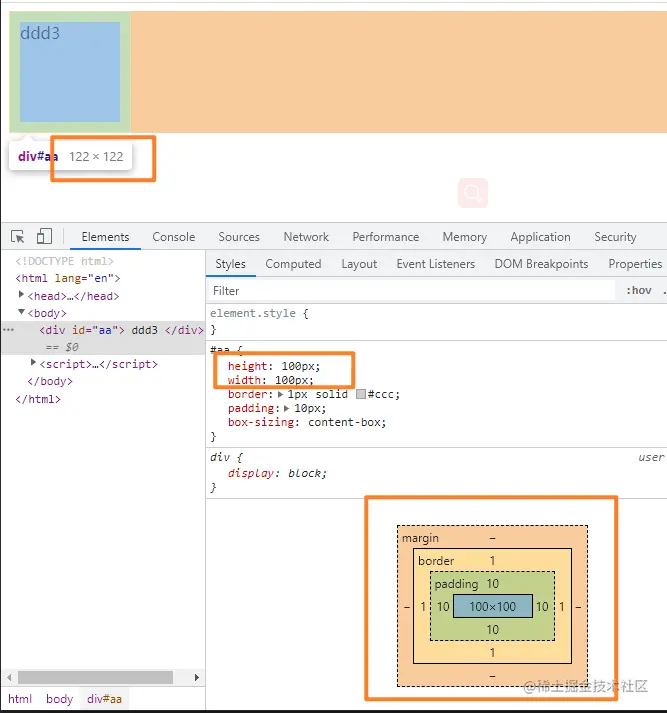Select the html lang="en" node
The height and width of the screenshot is (713, 667).
(x=68, y=278)
